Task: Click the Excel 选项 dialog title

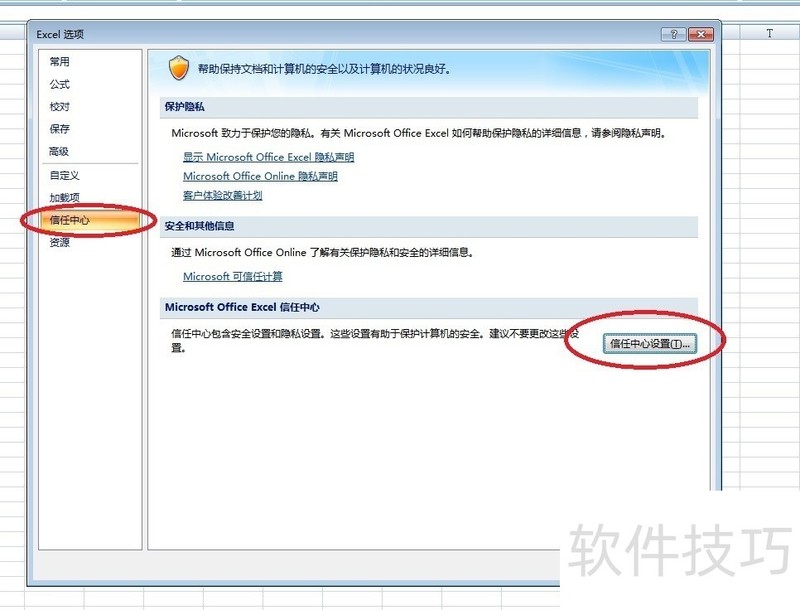Action: coord(60,34)
